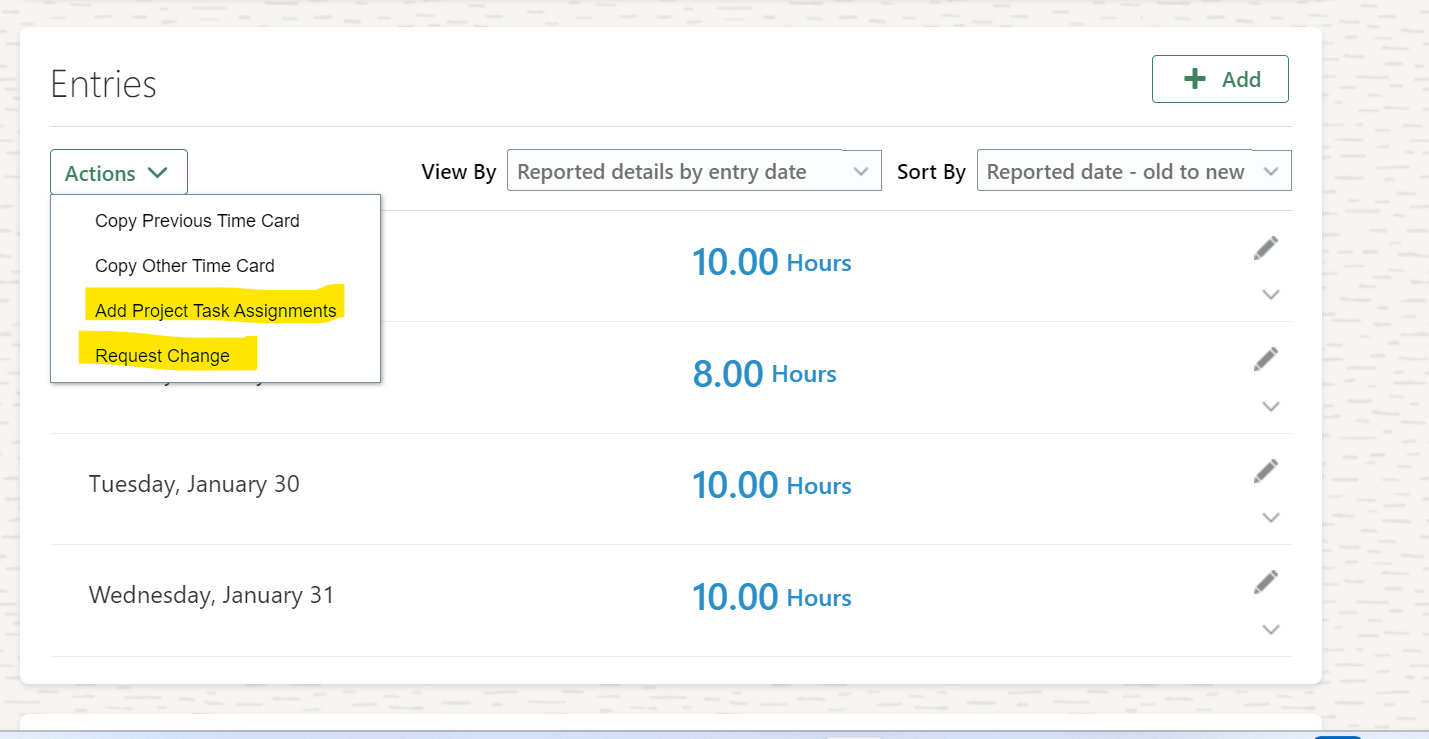Select the highlighted Add Project Task Assignments option
The width and height of the screenshot is (1429, 739).
pyautogui.click(x=215, y=310)
